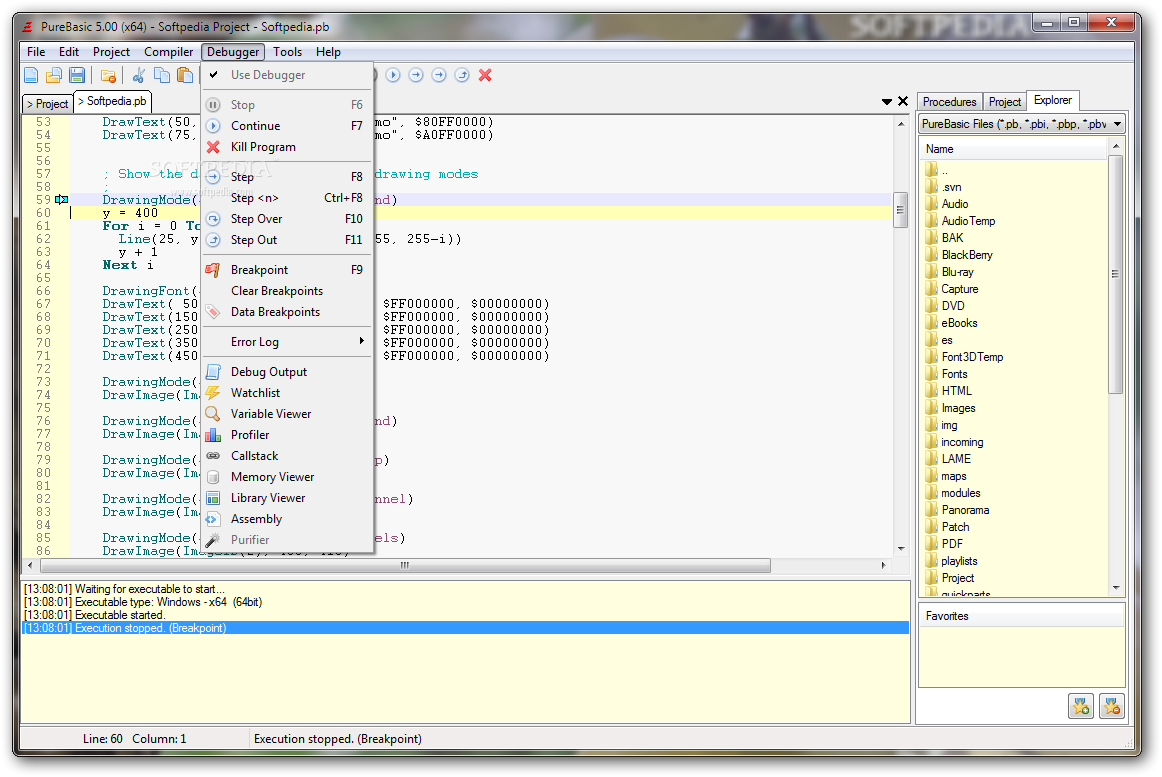Open Variable Viewer menu entry
The height and width of the screenshot is (777, 1162).
pyautogui.click(x=288, y=414)
